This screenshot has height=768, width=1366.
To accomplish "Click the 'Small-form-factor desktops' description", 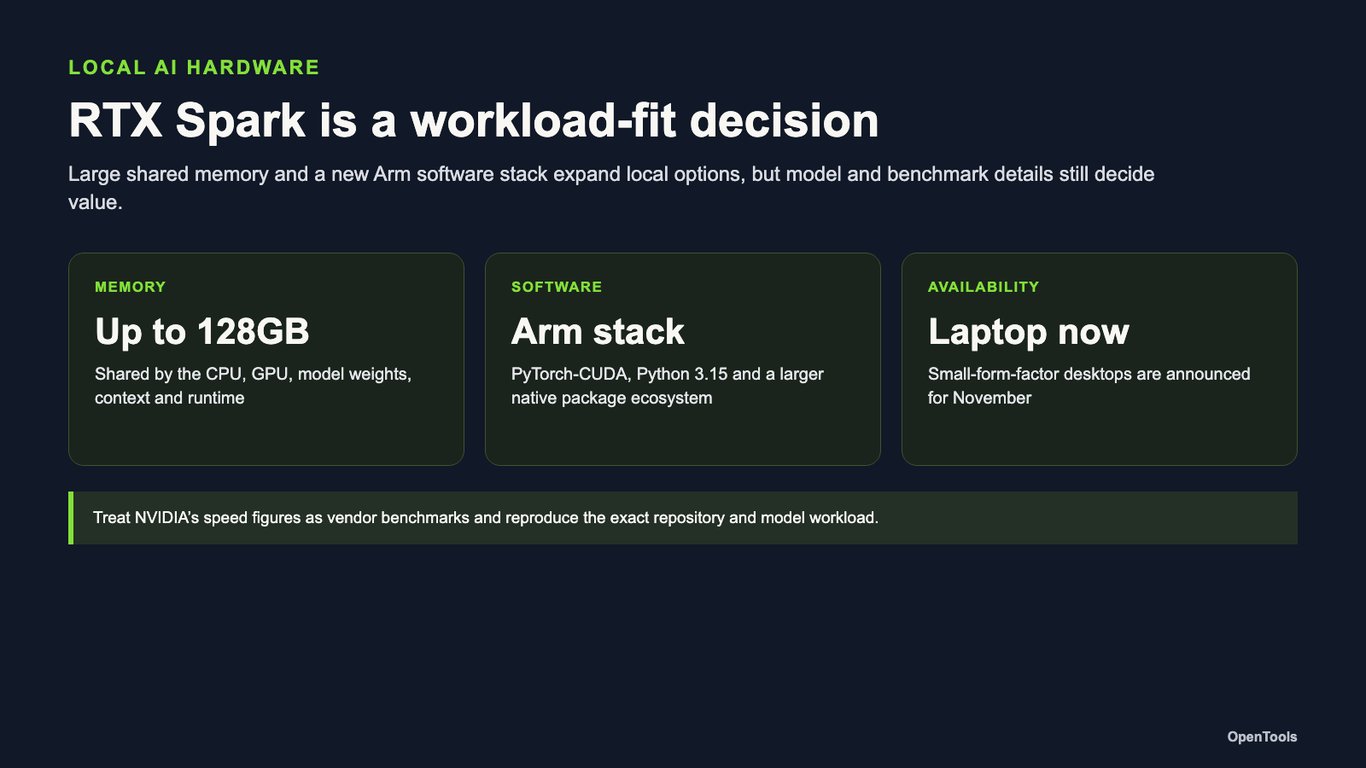I will pyautogui.click(x=1089, y=386).
